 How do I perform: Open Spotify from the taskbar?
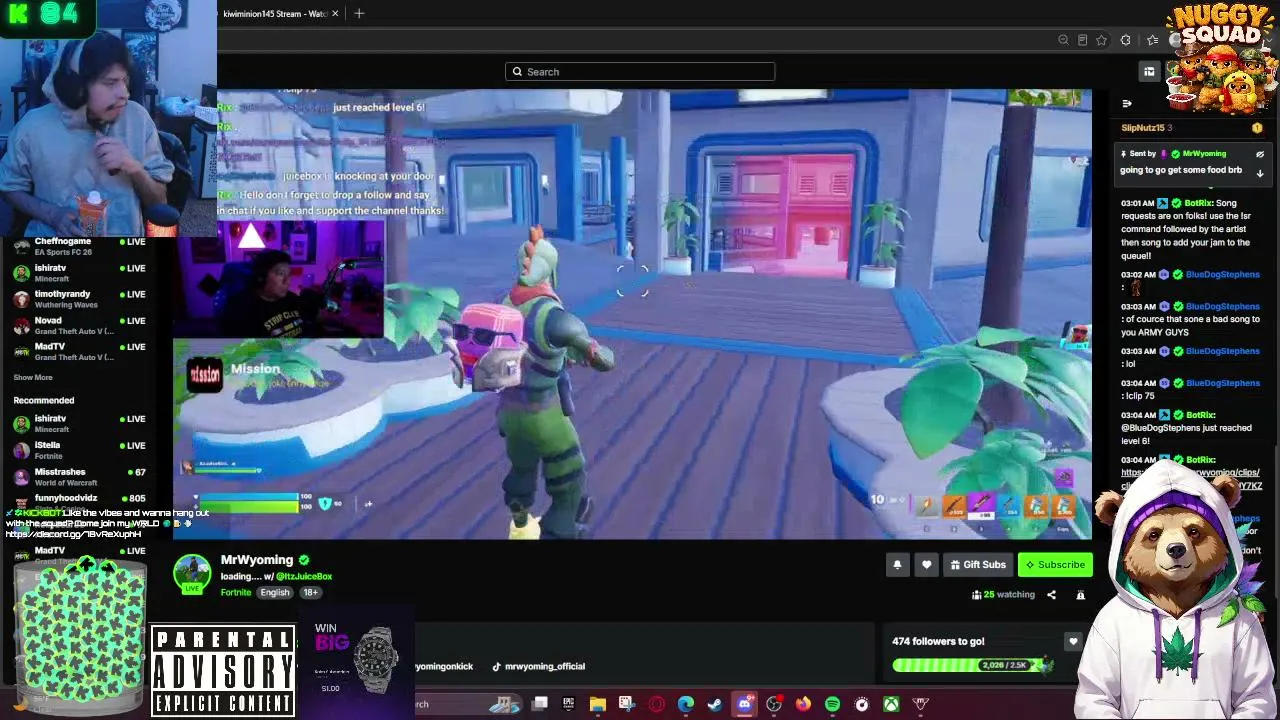click(832, 705)
